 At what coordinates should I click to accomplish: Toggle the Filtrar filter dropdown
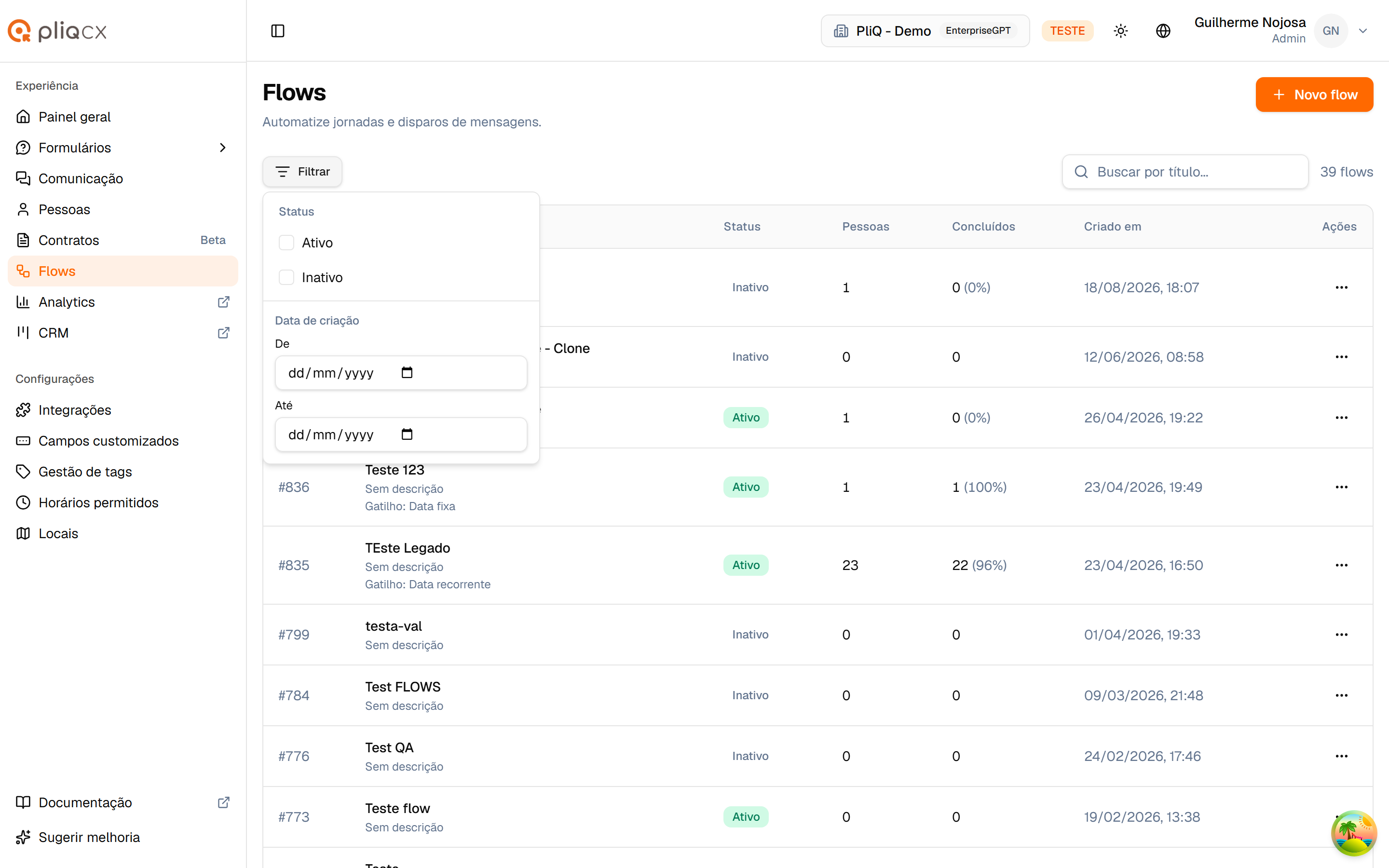tap(302, 172)
